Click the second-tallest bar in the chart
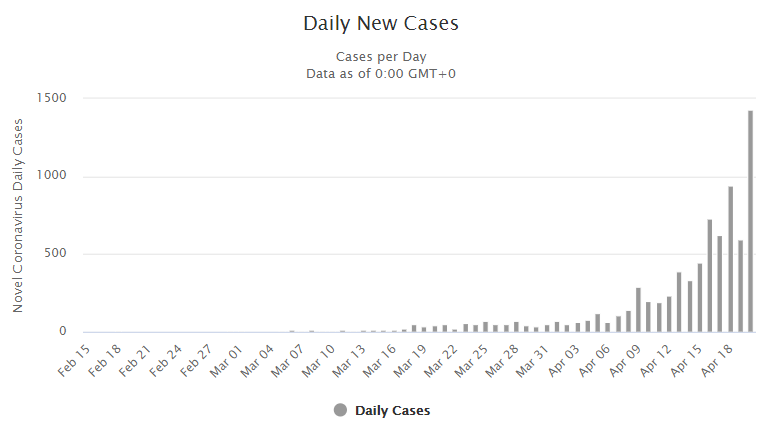The image size is (773, 442). click(x=730, y=259)
